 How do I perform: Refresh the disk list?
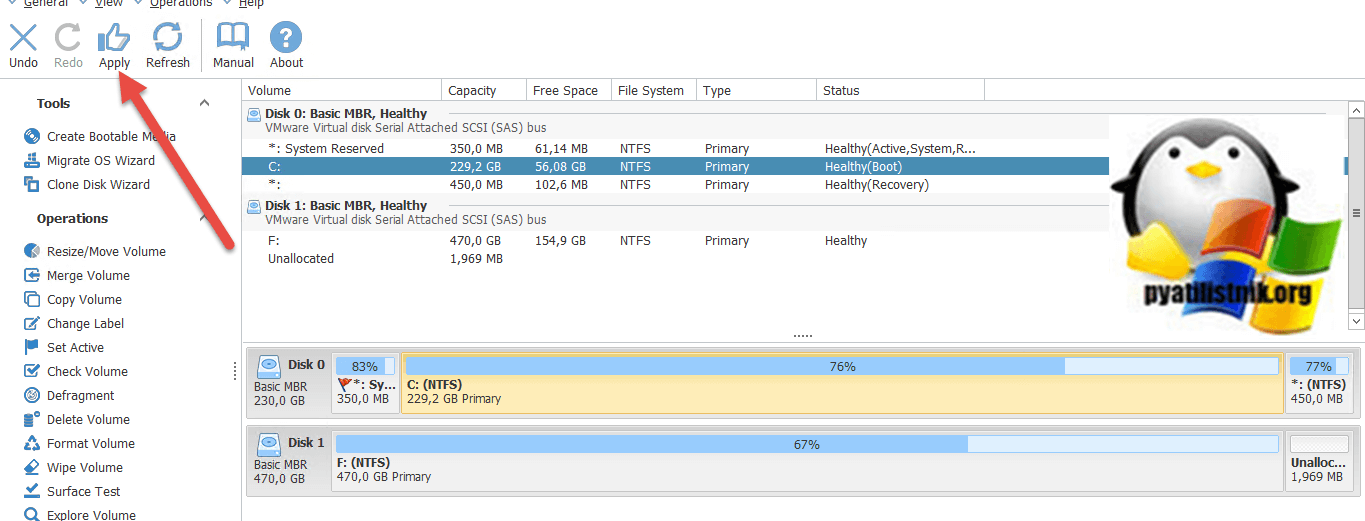coord(167,38)
